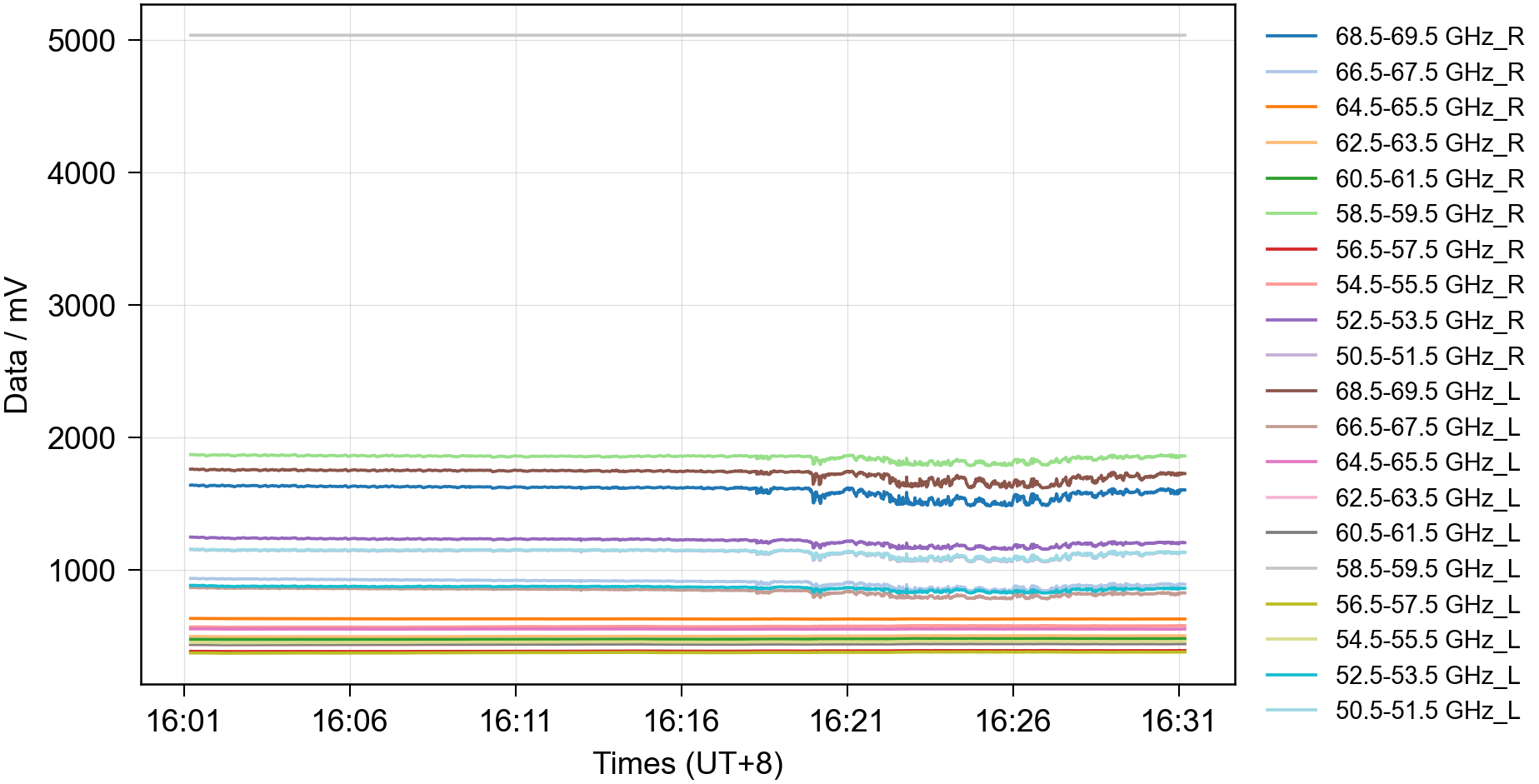This screenshot has width=1539, height=784.
Task: Click the 16:01 x-axis tick label
Action: point(183,721)
